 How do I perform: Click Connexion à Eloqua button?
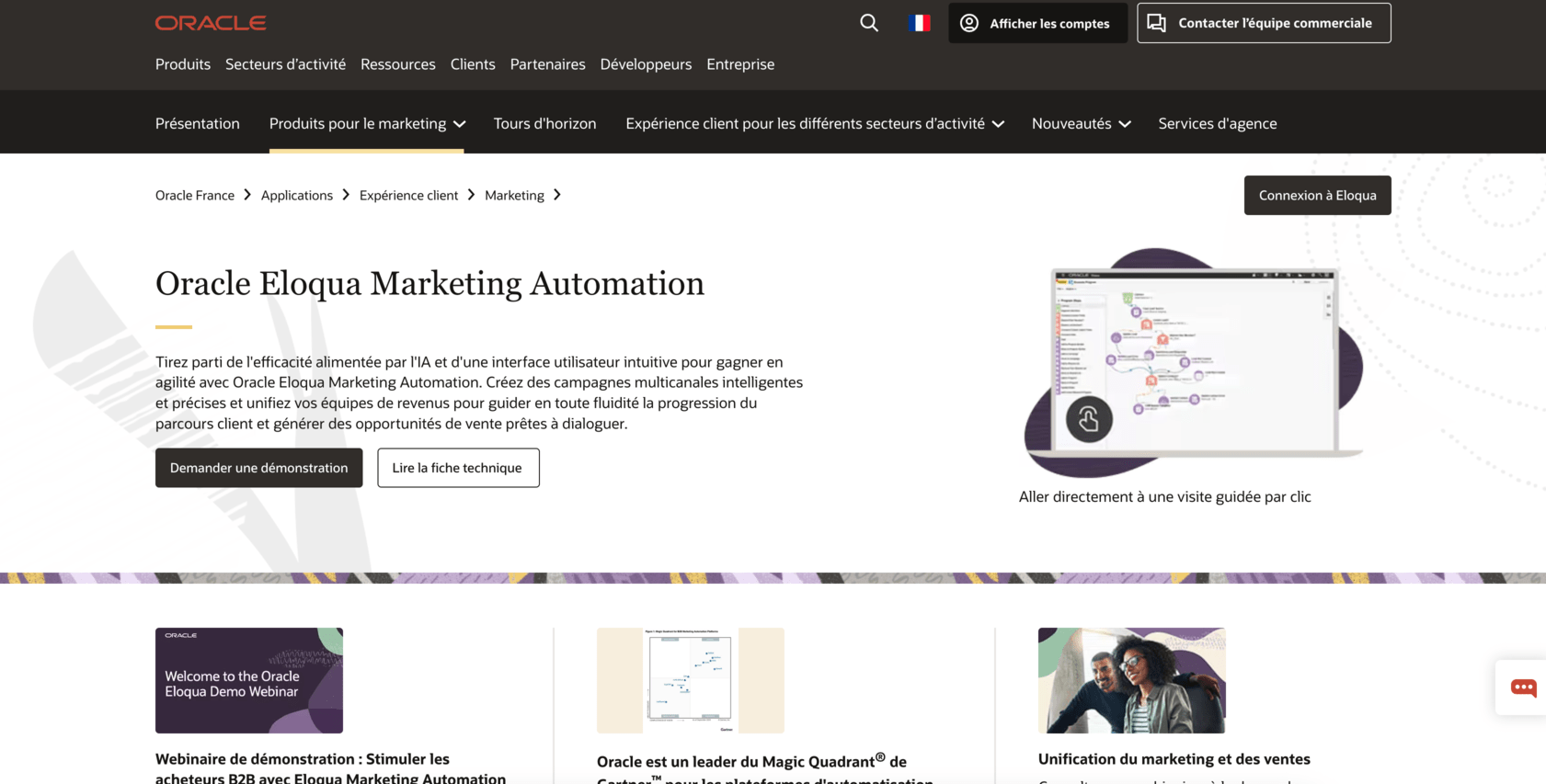pos(1317,195)
